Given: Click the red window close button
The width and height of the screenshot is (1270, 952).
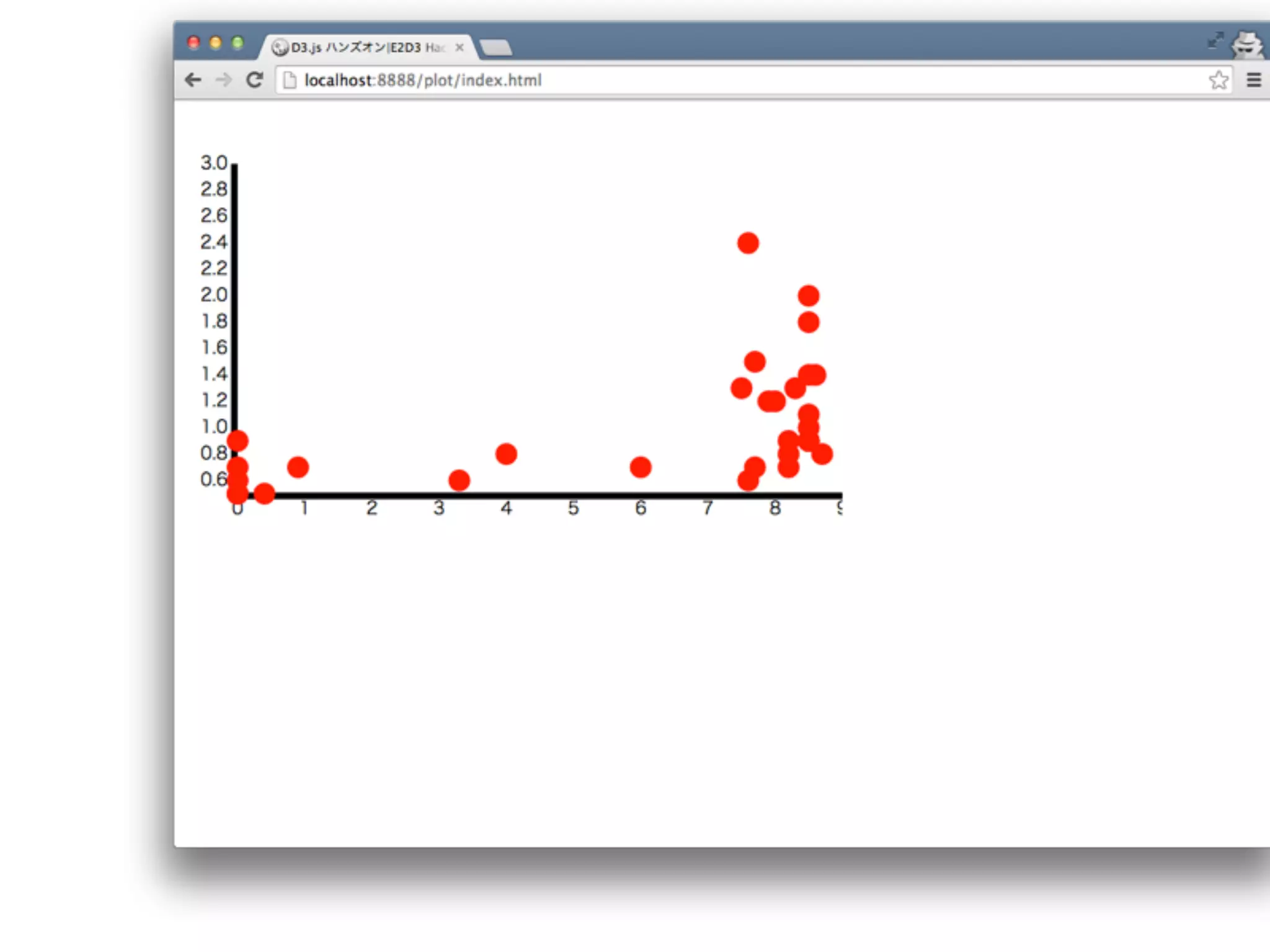Looking at the screenshot, I should (193, 42).
